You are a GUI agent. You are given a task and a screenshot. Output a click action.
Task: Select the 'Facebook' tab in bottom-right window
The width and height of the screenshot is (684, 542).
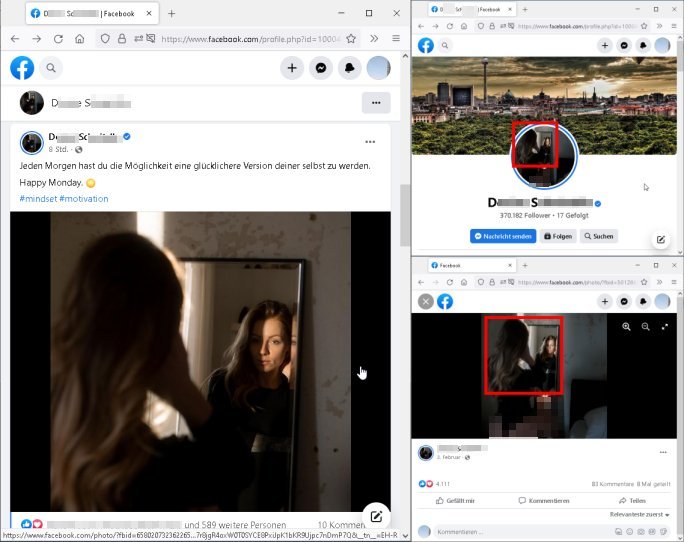472,265
